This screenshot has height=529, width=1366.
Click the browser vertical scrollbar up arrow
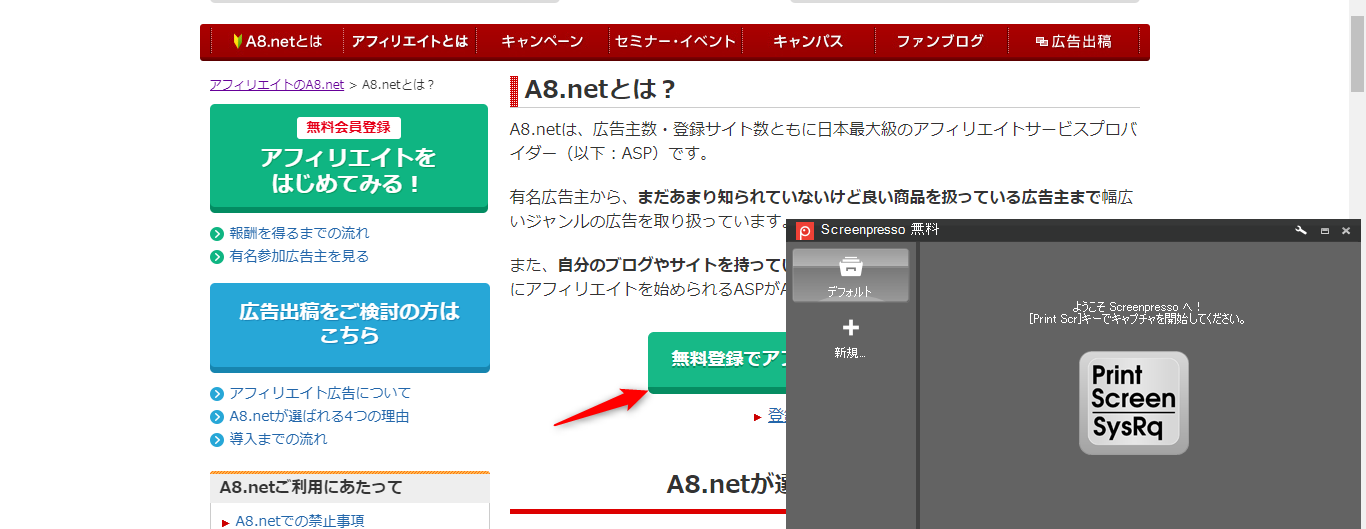tap(1357, 8)
